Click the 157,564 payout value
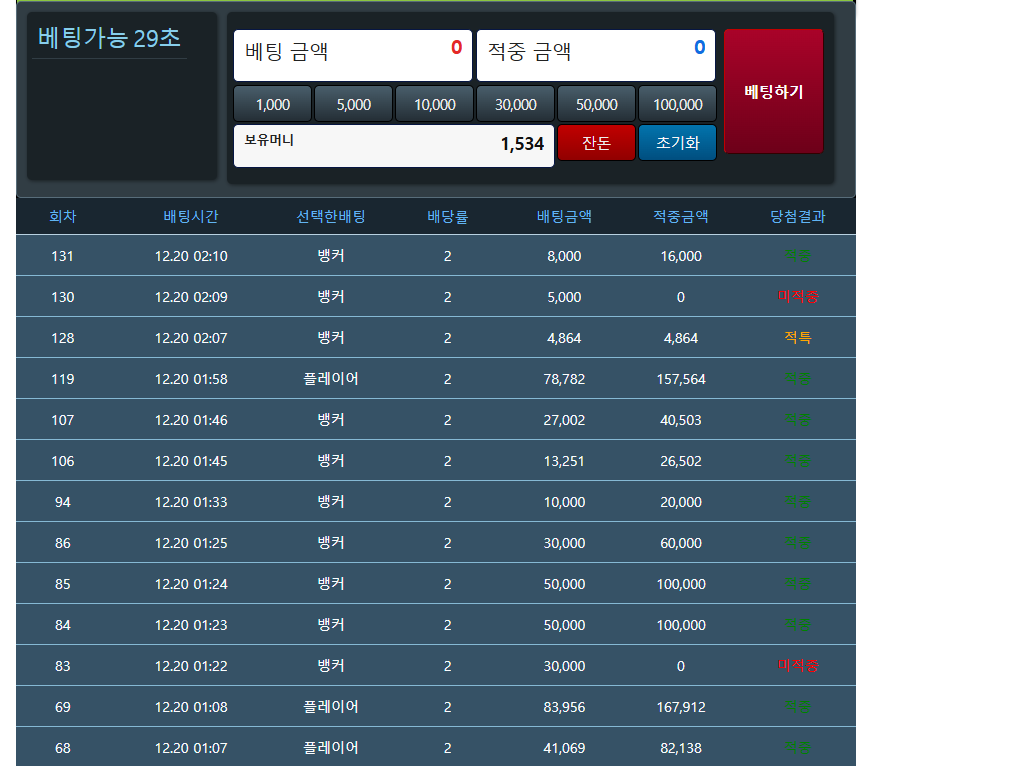Viewport: 1033px width, 766px height. pyautogui.click(x=681, y=379)
